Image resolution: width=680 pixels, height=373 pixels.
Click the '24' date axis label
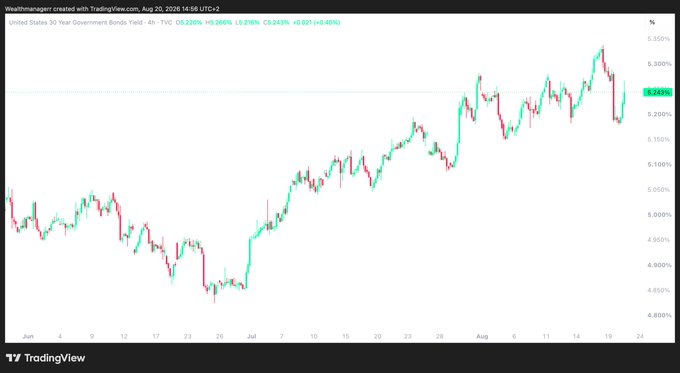[640, 336]
